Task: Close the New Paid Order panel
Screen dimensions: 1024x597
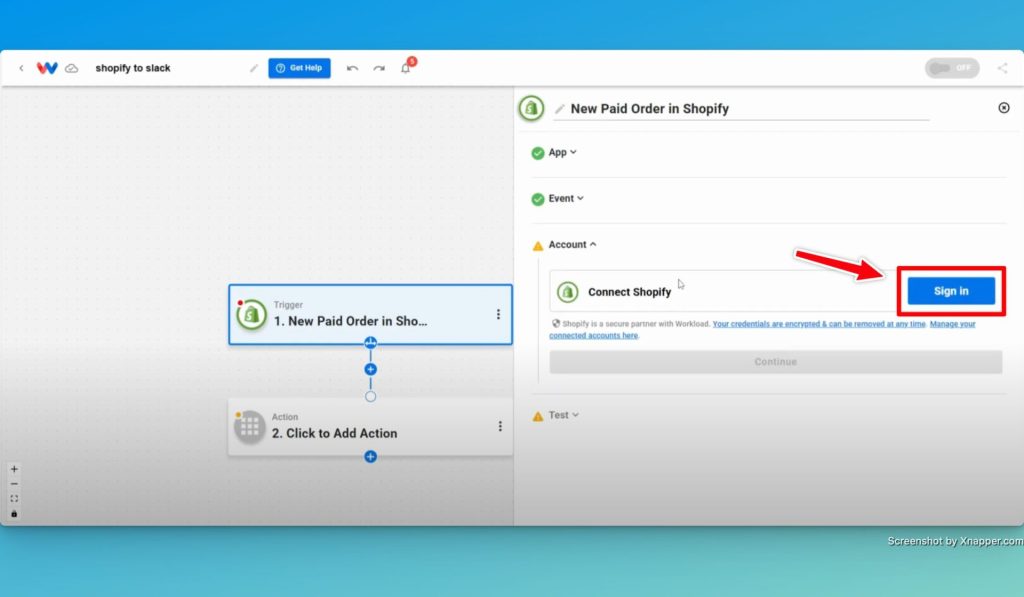Action: pyautogui.click(x=1004, y=108)
